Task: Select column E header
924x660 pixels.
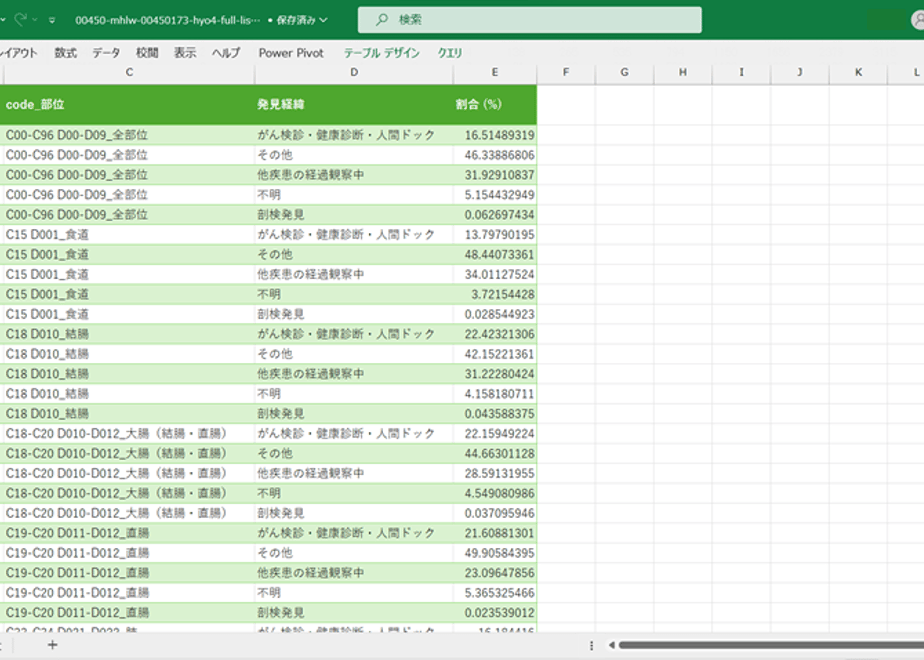Action: click(x=495, y=72)
